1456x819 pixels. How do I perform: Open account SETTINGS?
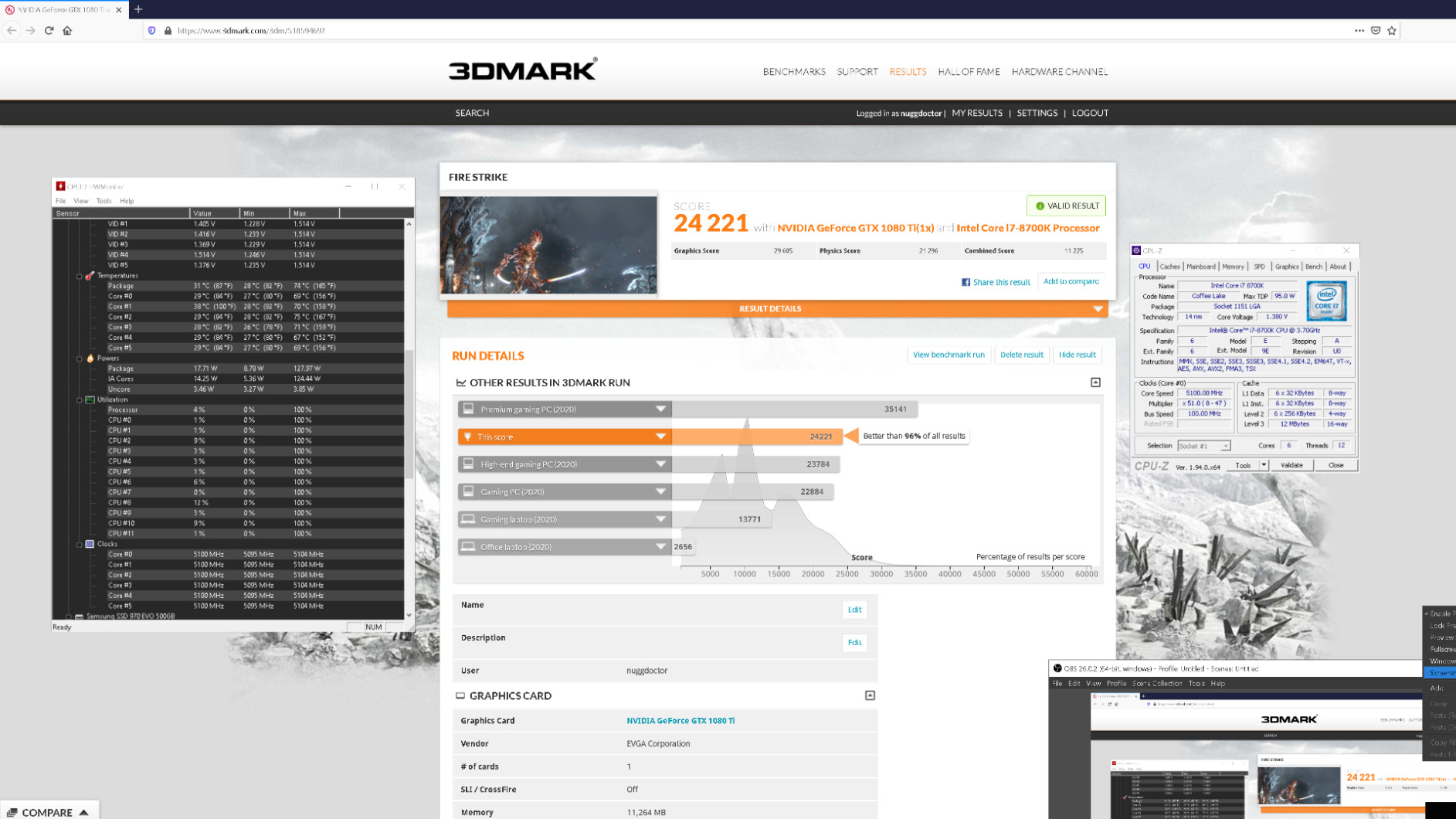click(1037, 113)
